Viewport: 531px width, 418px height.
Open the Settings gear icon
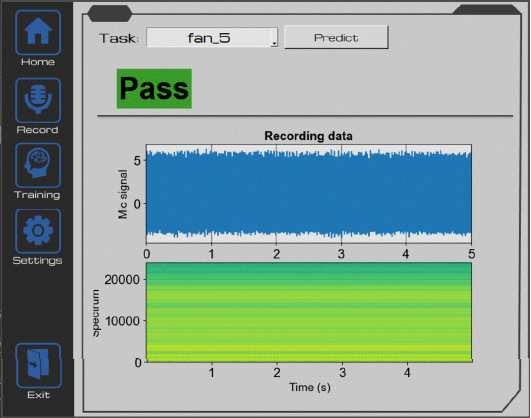(x=38, y=231)
